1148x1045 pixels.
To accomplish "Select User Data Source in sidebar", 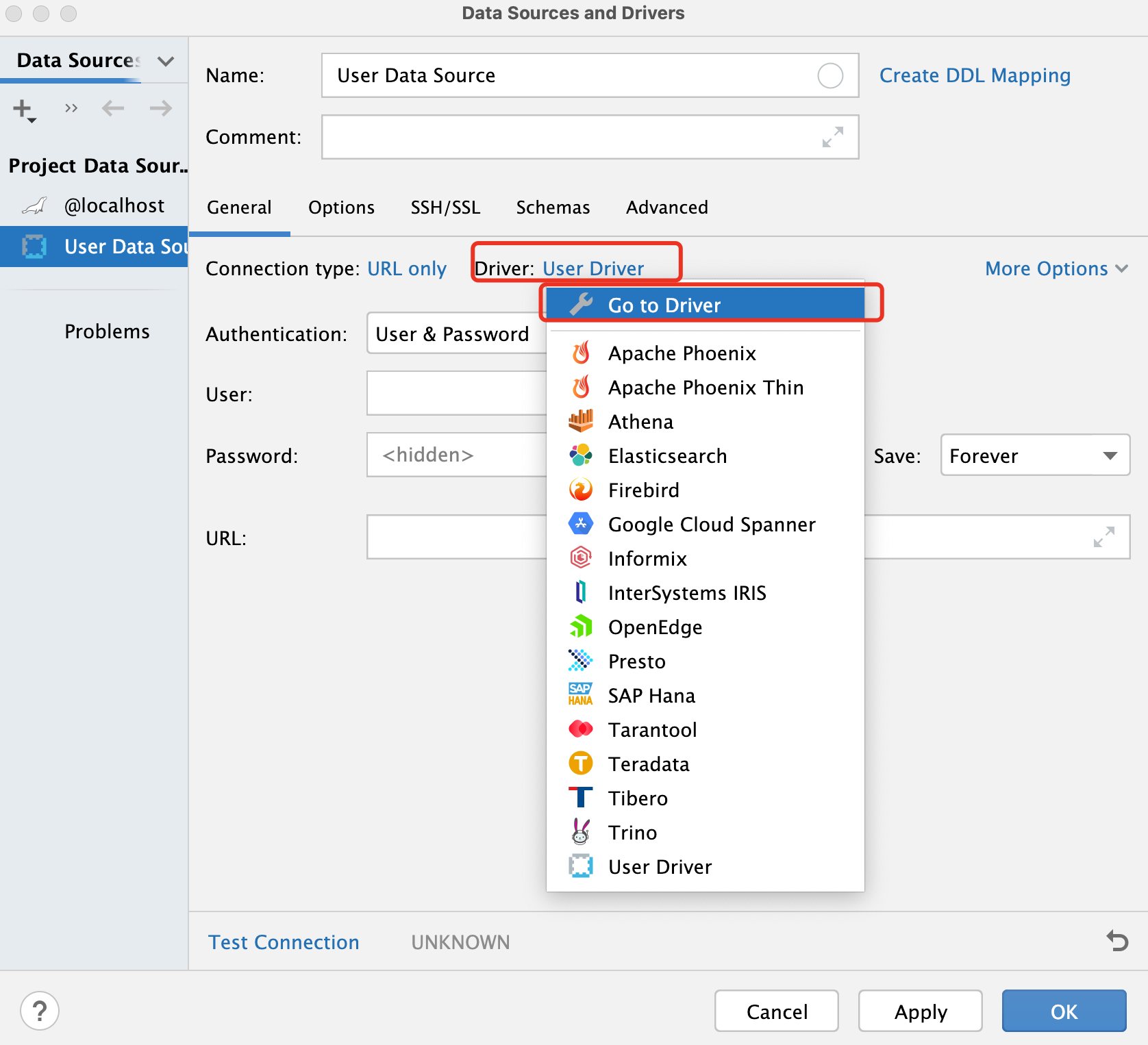I will coord(94,247).
